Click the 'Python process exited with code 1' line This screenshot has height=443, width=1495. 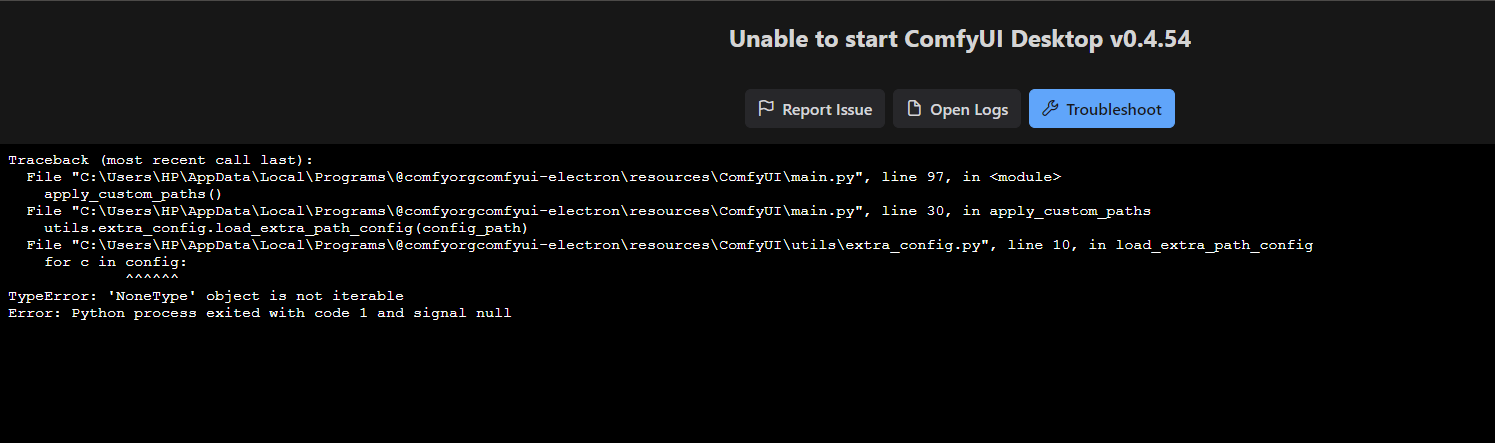click(x=259, y=313)
